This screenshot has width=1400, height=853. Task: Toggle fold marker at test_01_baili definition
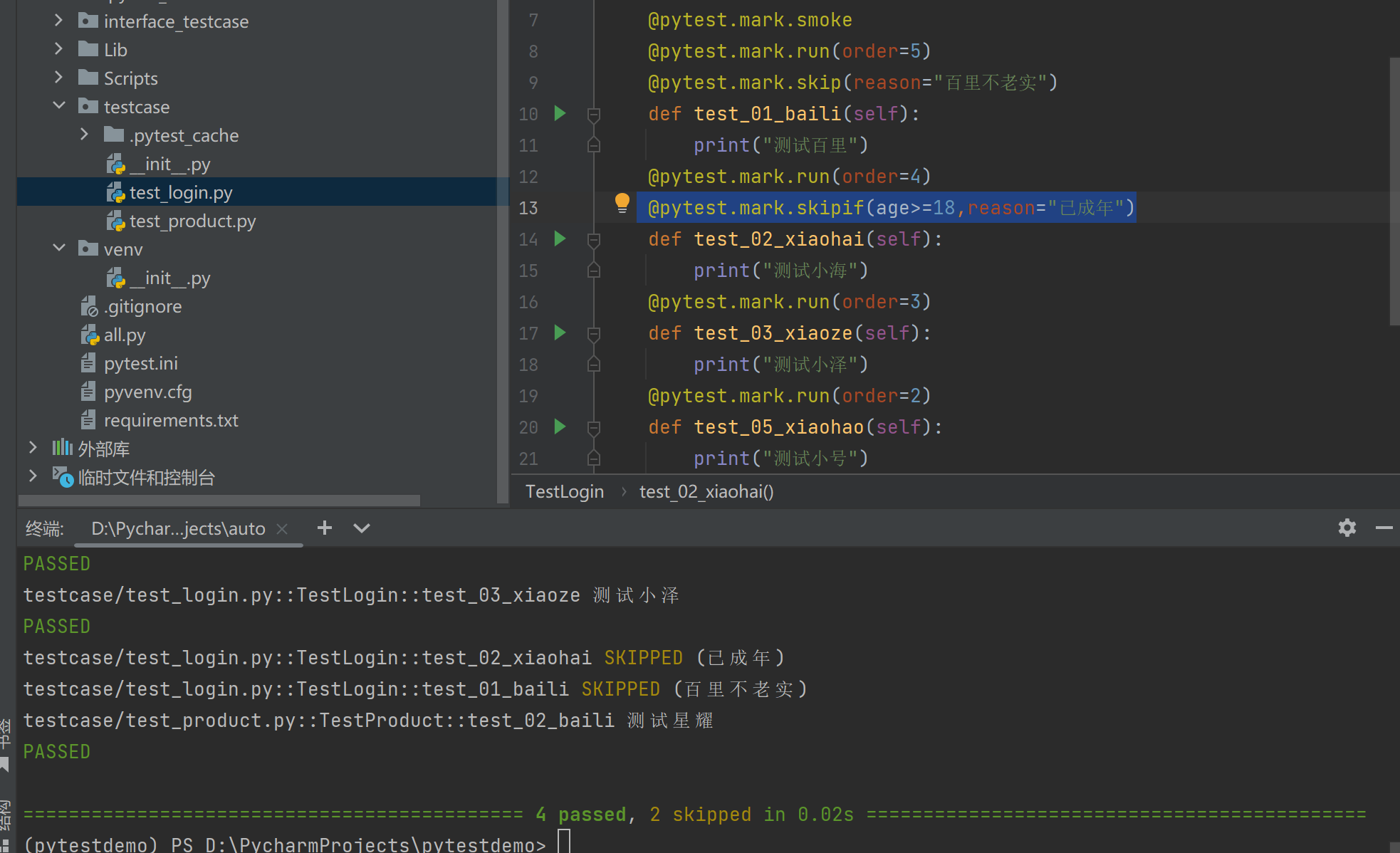click(593, 114)
